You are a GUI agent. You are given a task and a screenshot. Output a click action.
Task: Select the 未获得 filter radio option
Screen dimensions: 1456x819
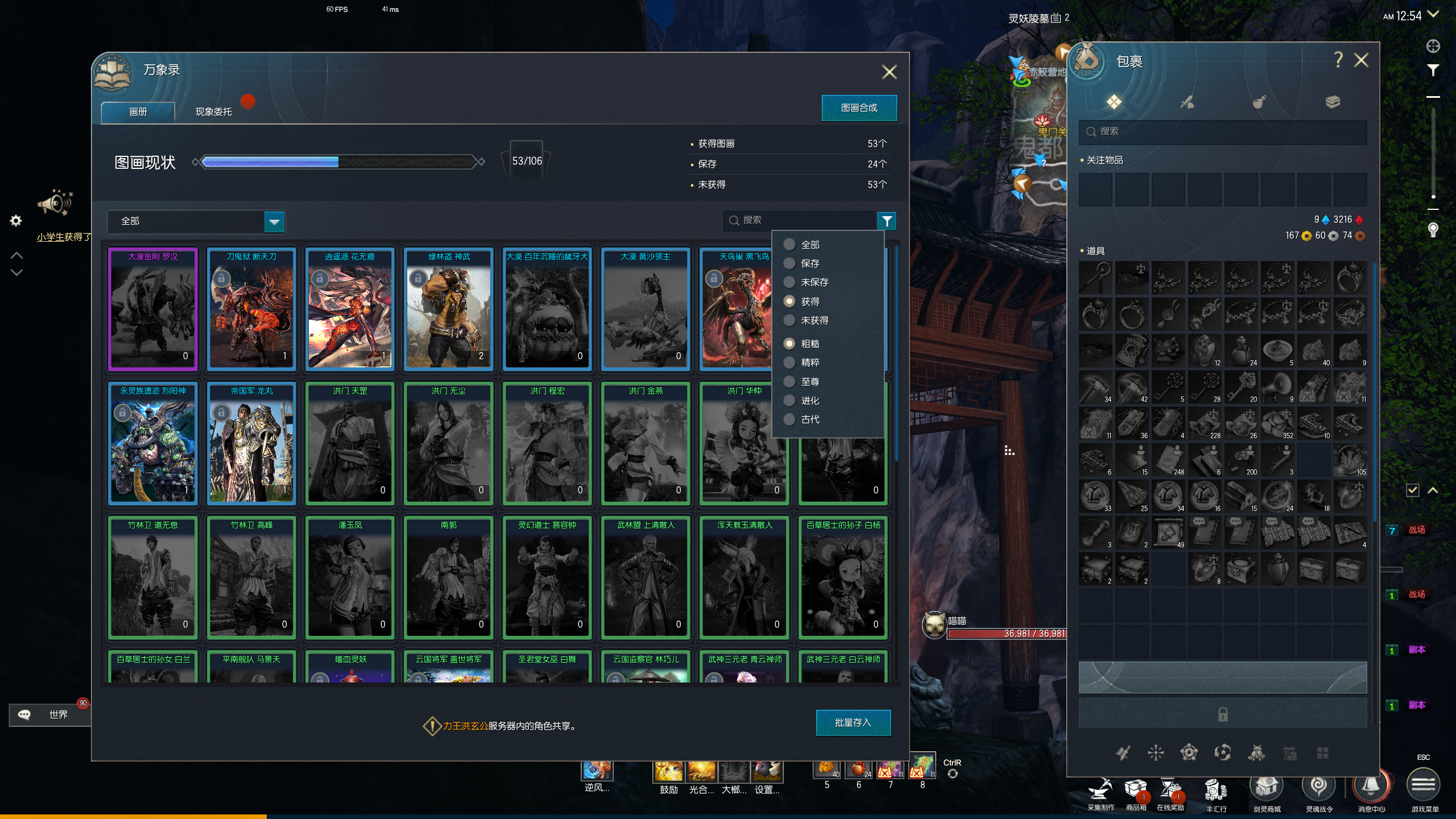click(789, 320)
